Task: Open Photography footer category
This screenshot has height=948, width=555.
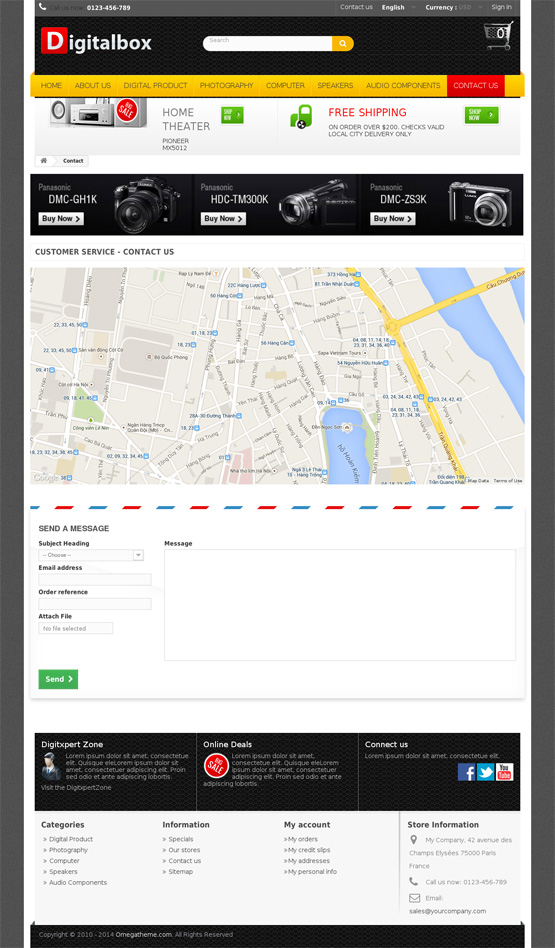Action: 68,850
